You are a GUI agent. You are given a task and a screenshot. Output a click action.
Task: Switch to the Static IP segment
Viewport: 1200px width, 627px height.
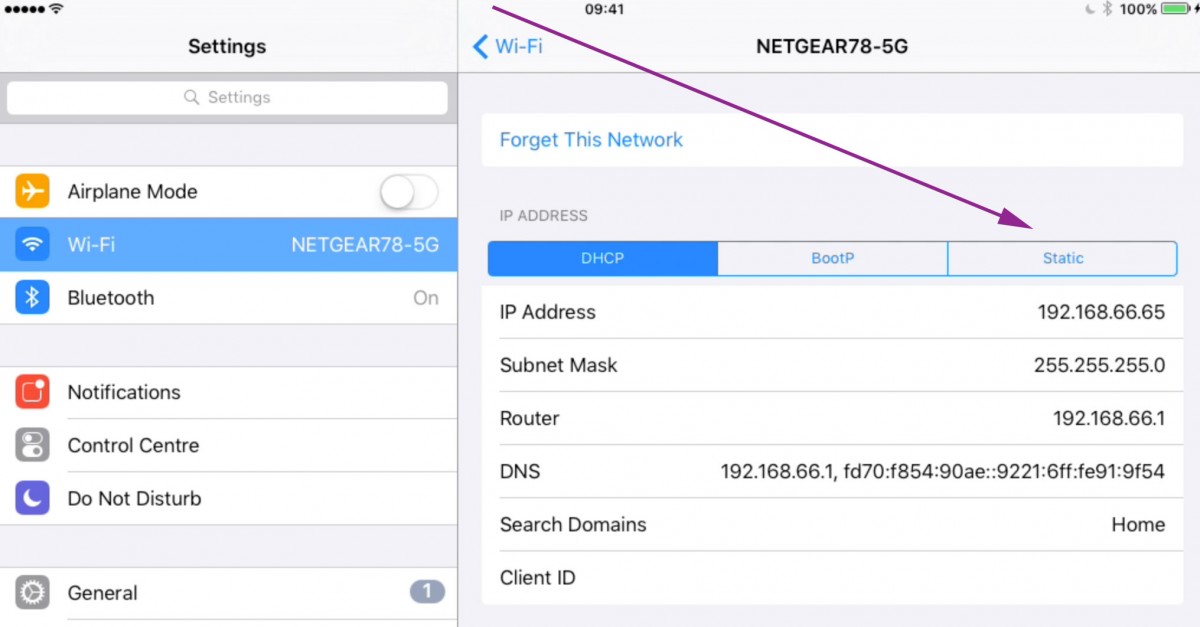[1062, 258]
